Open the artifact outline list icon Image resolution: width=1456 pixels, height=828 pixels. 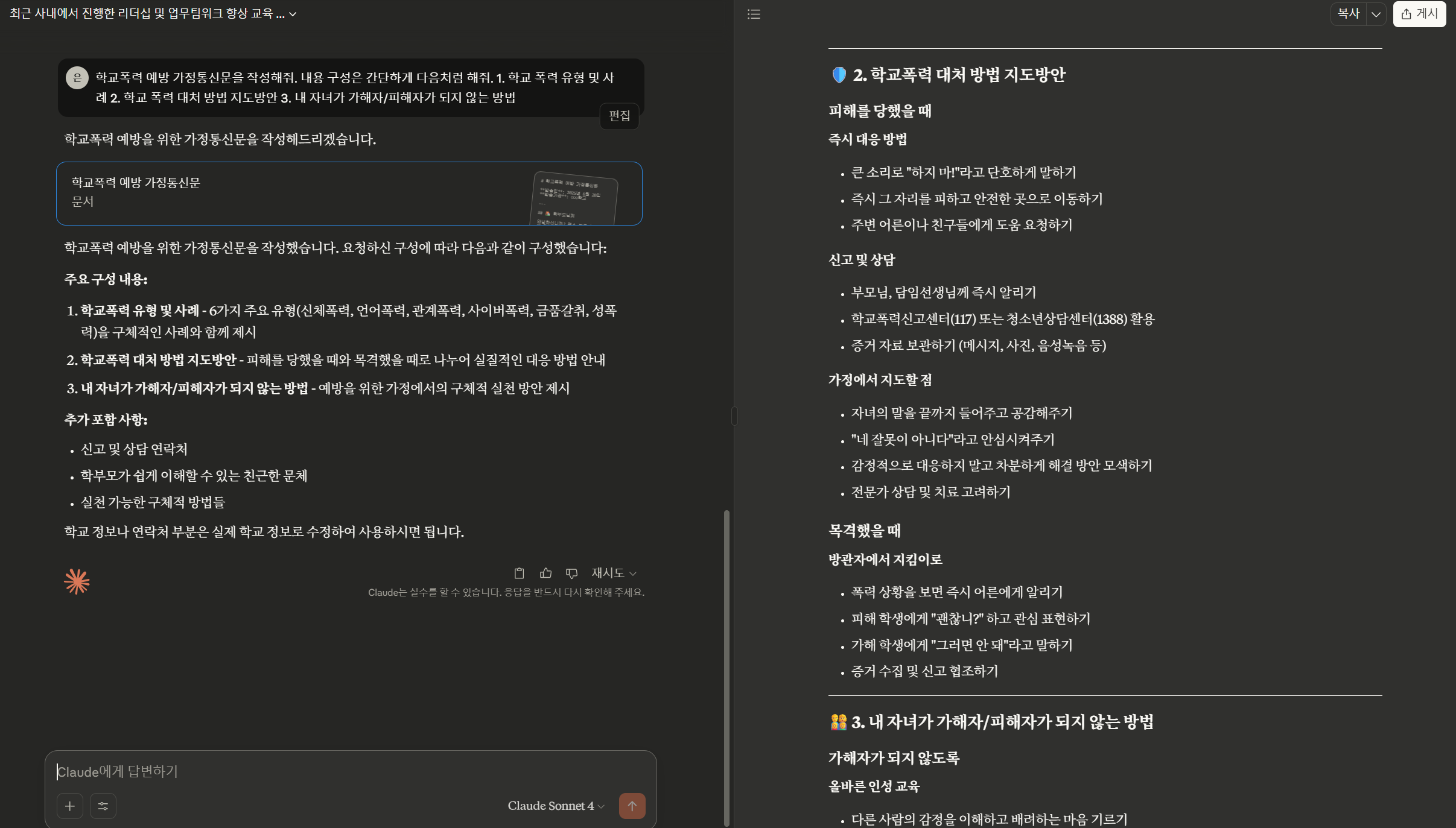tap(754, 14)
